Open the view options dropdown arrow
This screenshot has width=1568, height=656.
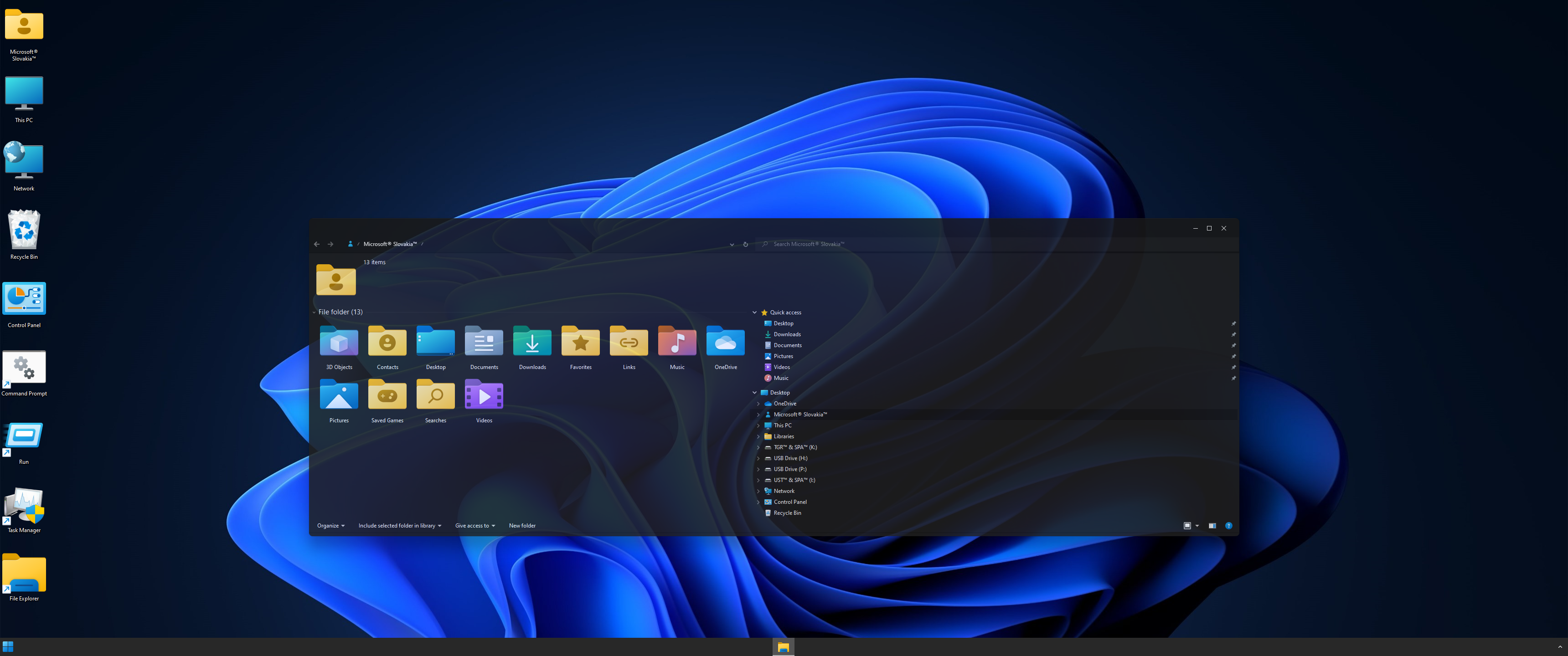coord(1197,526)
